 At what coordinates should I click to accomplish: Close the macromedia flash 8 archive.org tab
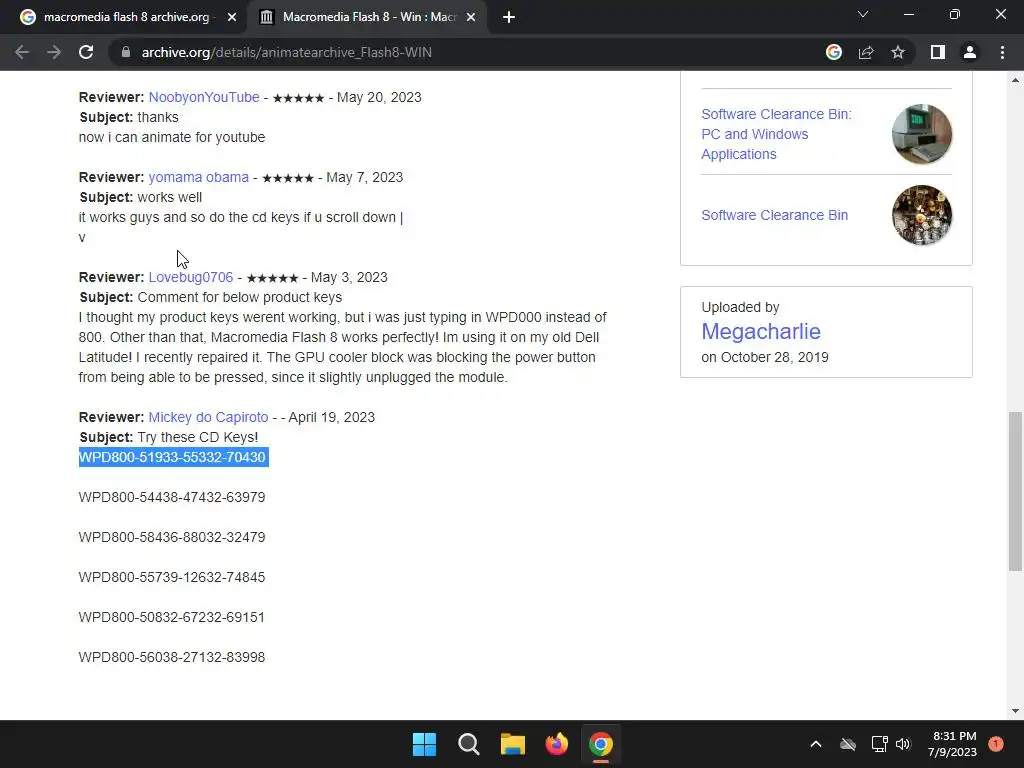coord(232,17)
